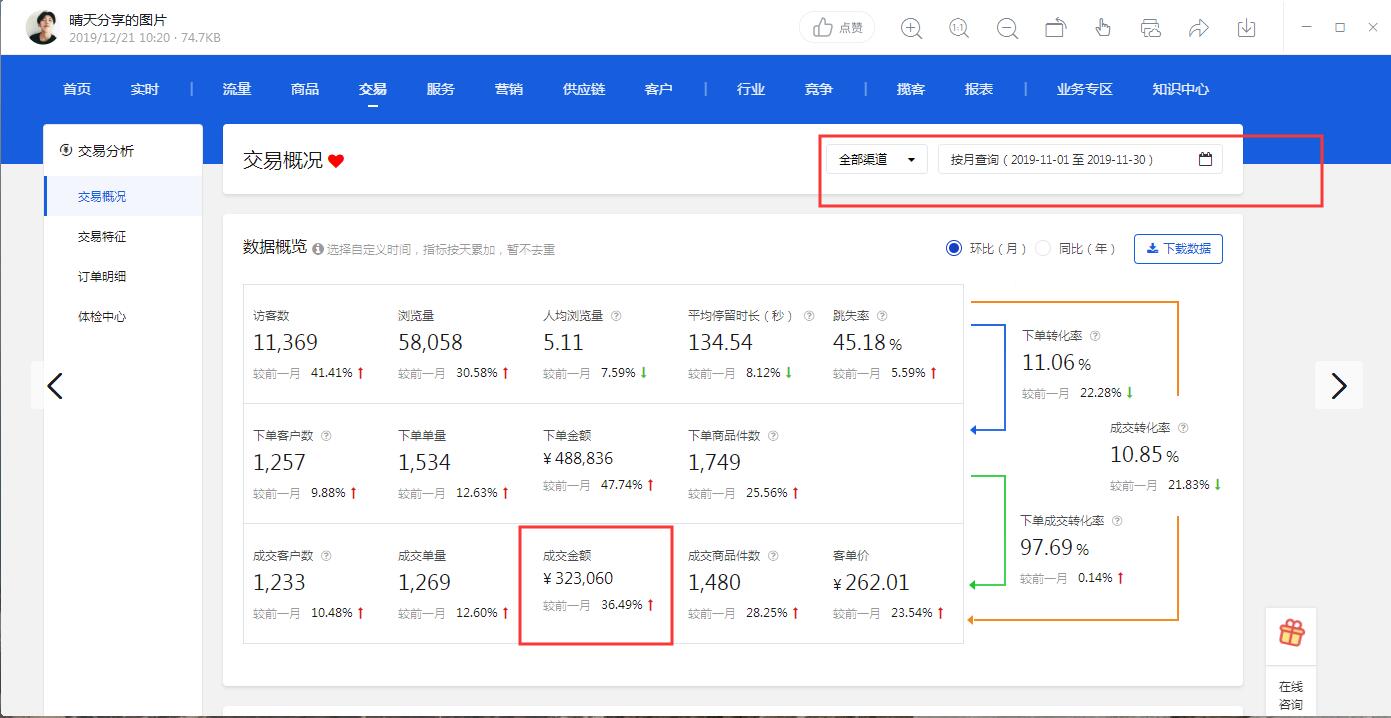Open the 业务专区 tab

click(1085, 89)
